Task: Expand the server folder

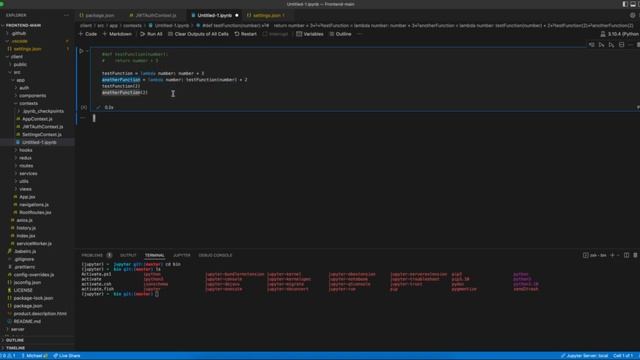Action: (18, 329)
